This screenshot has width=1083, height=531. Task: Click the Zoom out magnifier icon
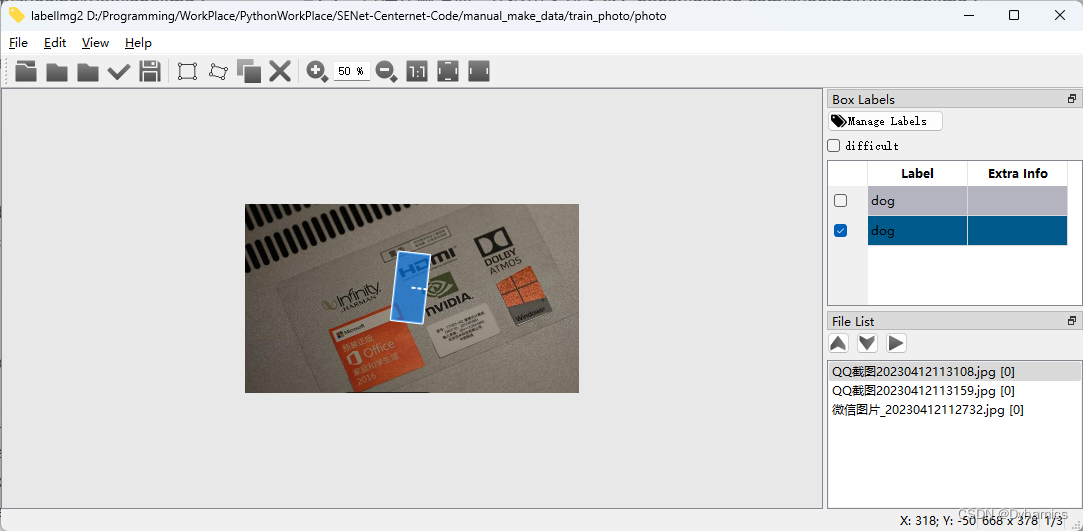[386, 71]
